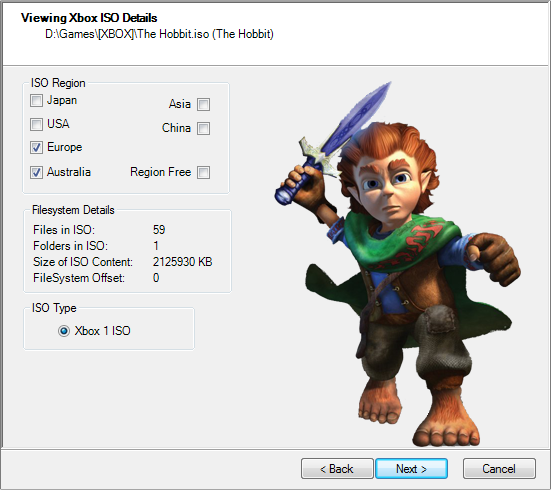Mark the ISO as Region Free
This screenshot has height=490, width=551.
pos(203,173)
